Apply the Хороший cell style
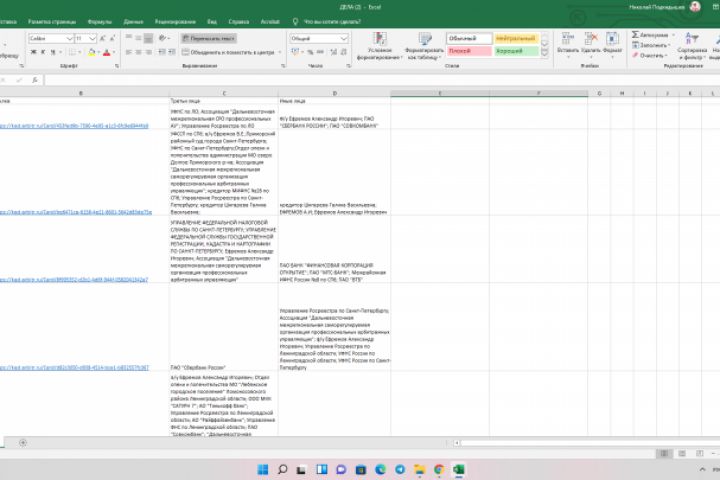This screenshot has width=720, height=480. (516, 51)
